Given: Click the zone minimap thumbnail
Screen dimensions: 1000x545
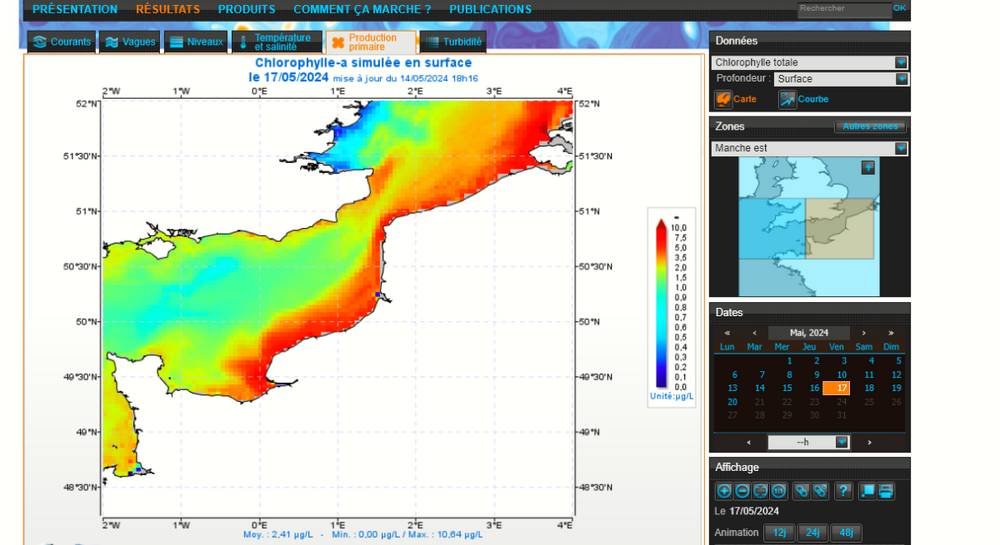Looking at the screenshot, I should click(x=809, y=226).
